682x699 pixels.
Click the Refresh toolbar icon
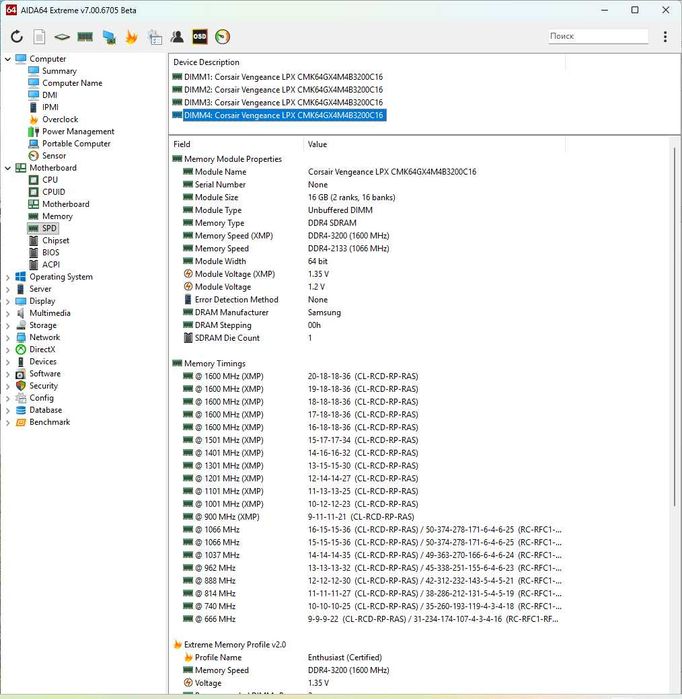click(x=16, y=37)
